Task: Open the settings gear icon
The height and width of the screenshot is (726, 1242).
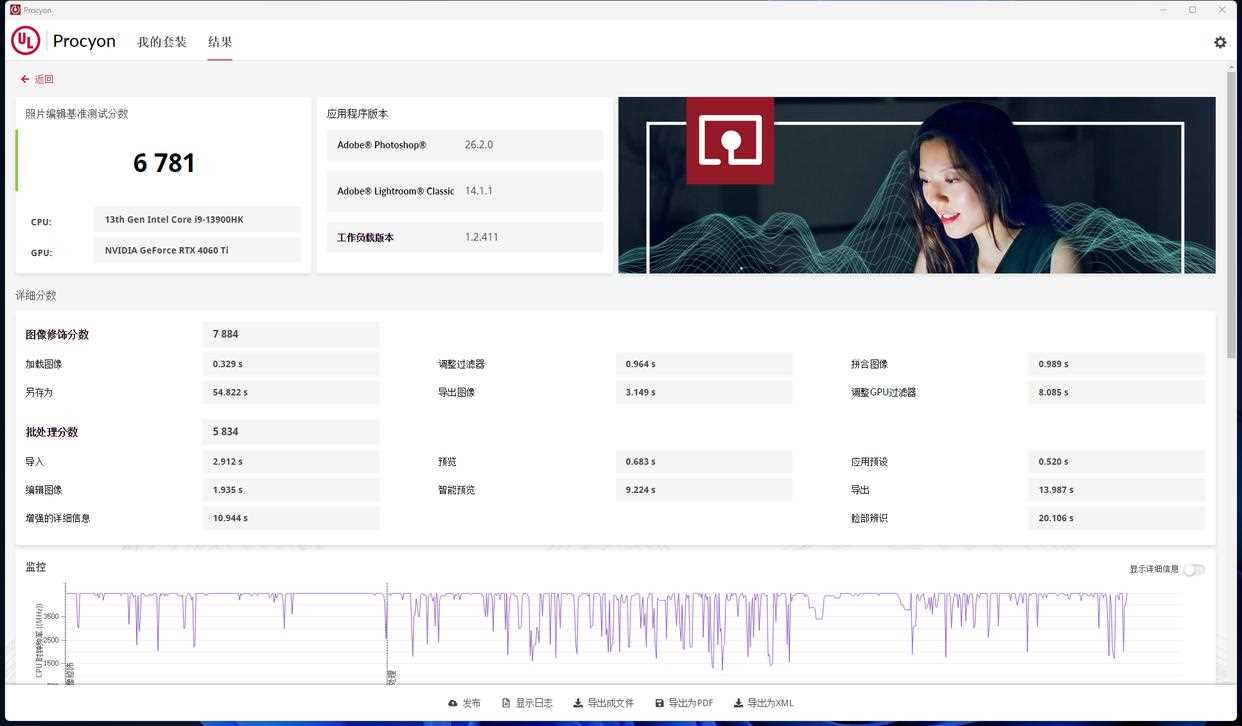Action: coord(1220,42)
